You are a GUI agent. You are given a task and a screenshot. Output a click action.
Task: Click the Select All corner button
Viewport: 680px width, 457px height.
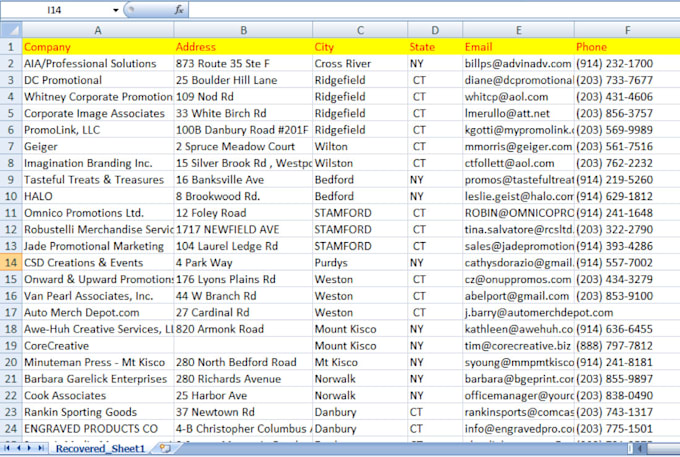point(11,30)
